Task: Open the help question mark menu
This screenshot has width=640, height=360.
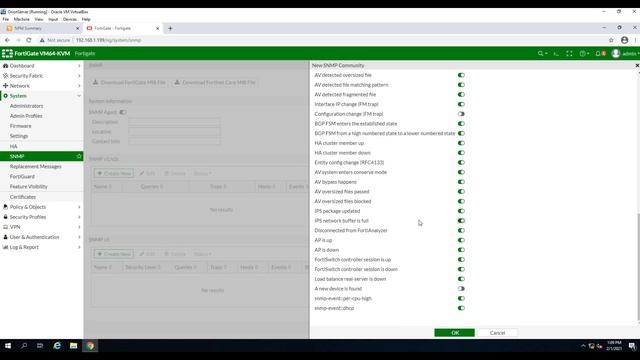Action: pos(584,53)
